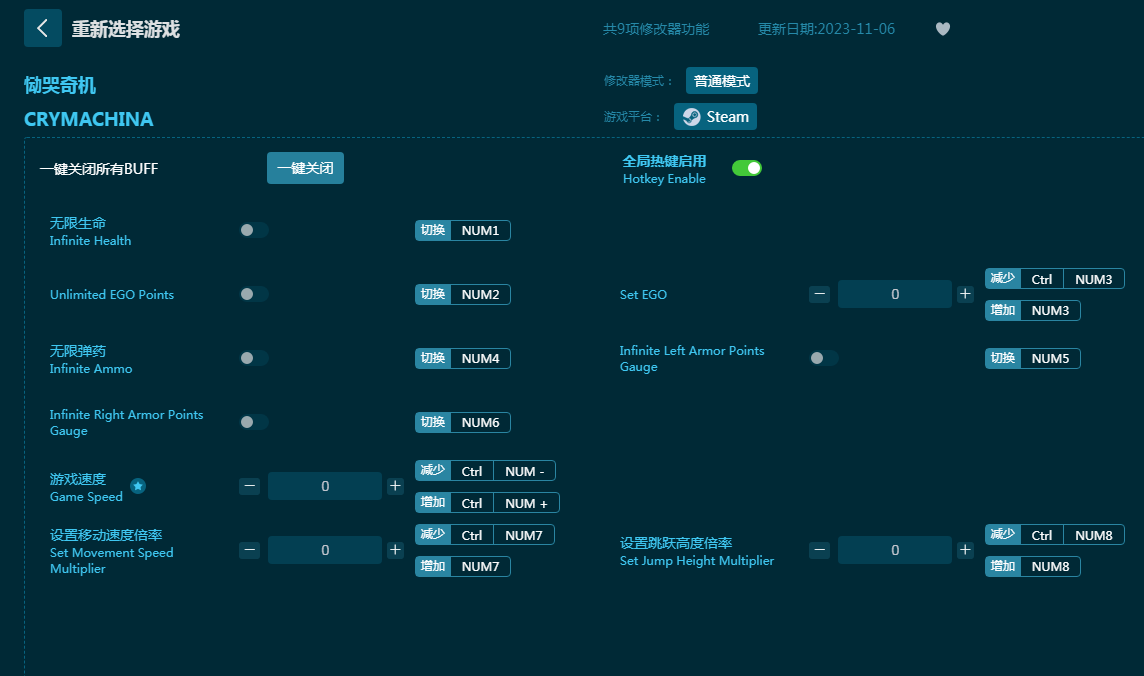Click the star icon beside Game Speed
Screen dimensions: 1144x676
click(138, 486)
